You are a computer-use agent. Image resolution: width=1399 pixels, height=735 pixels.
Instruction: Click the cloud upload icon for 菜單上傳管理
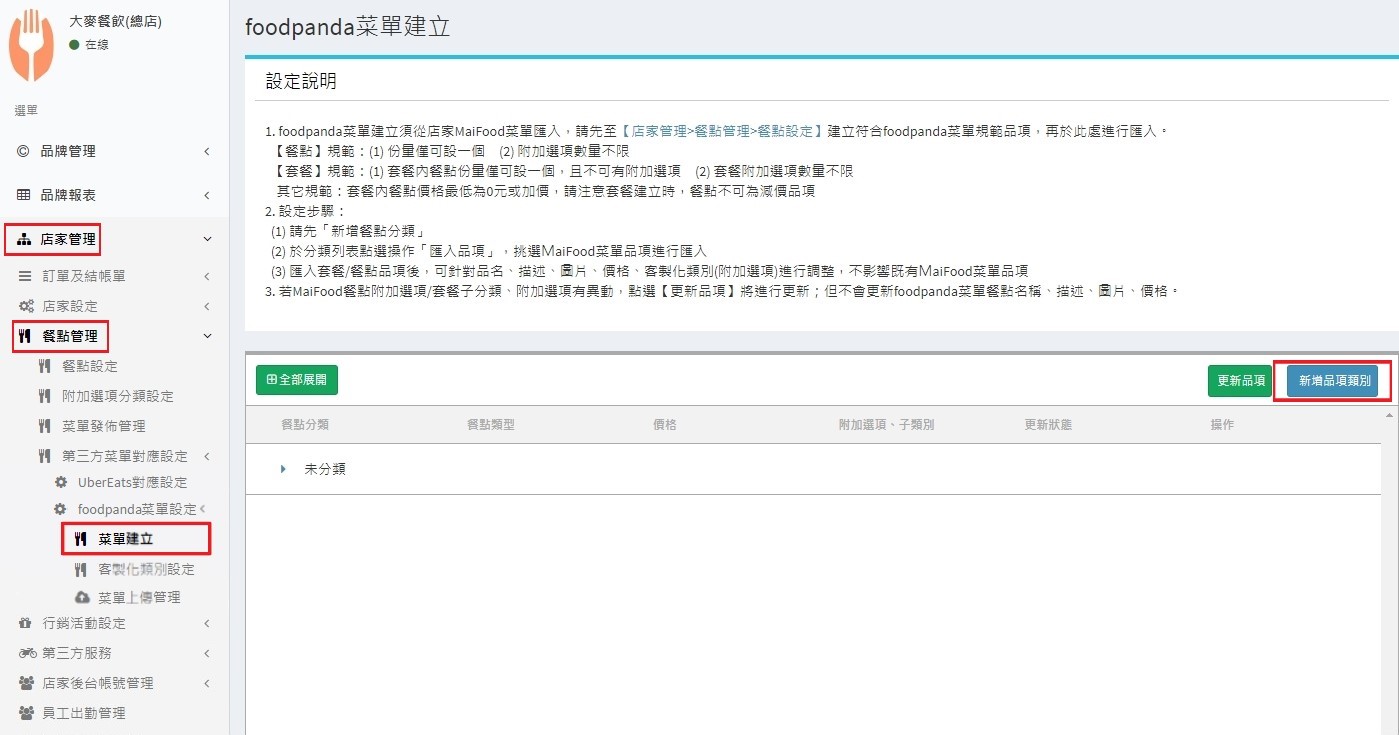(82, 597)
